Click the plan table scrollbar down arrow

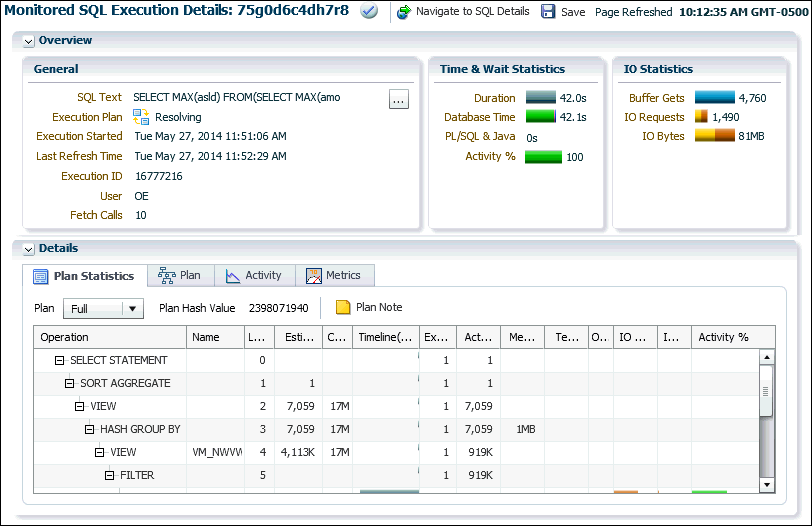click(x=767, y=484)
